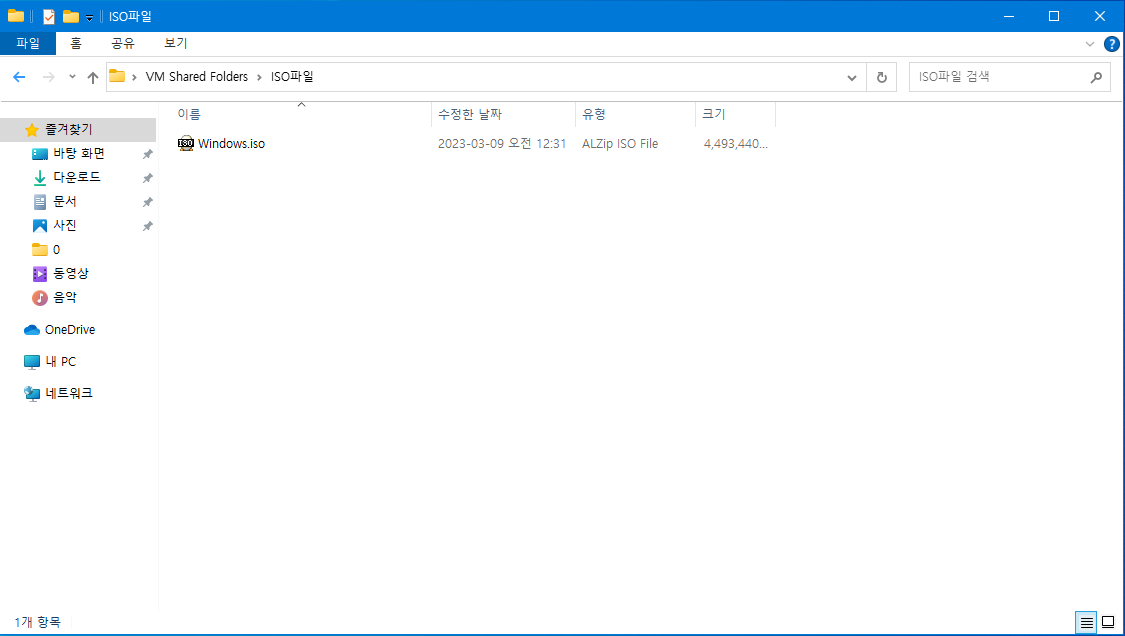Sort by the 수정한 날짜 column

(x=470, y=115)
